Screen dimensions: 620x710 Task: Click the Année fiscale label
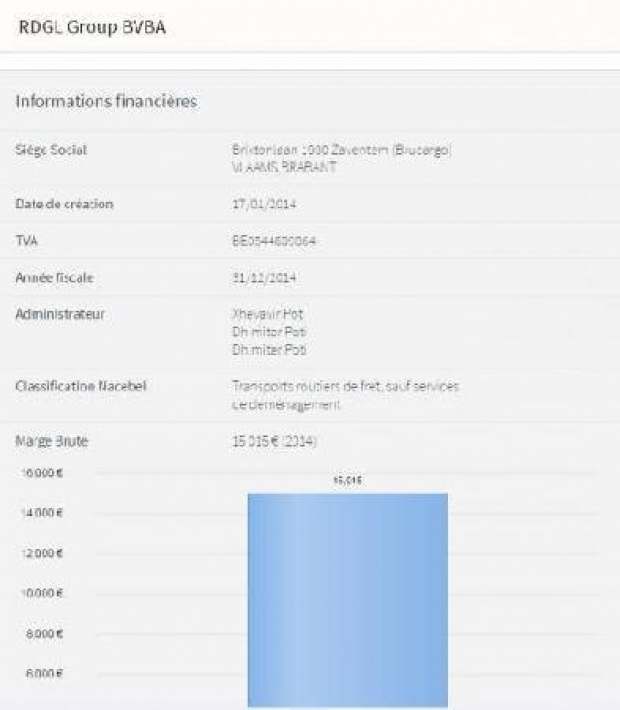pos(54,277)
